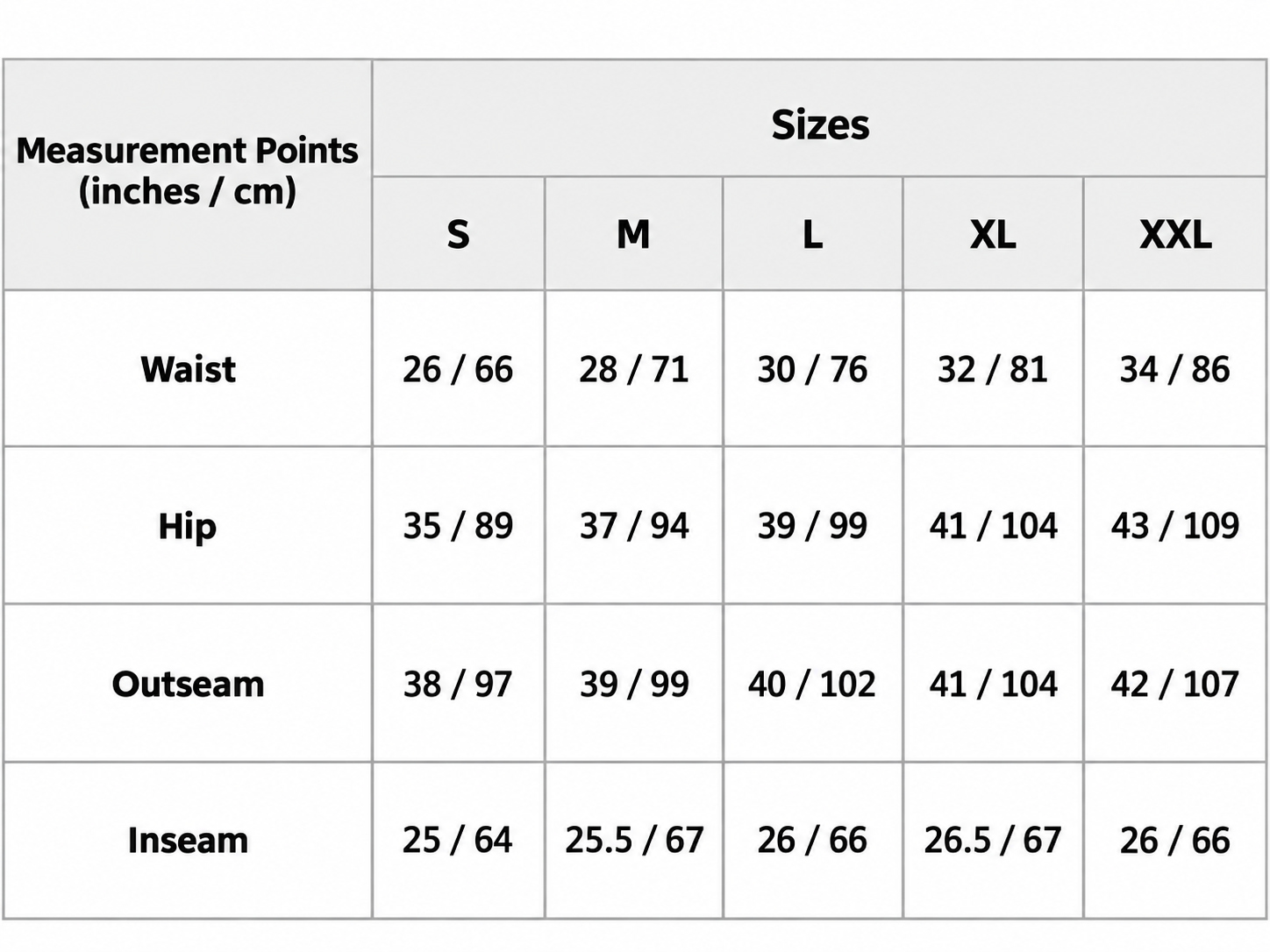Click the Outseam row label
This screenshot has height=952, width=1270.
188,684
